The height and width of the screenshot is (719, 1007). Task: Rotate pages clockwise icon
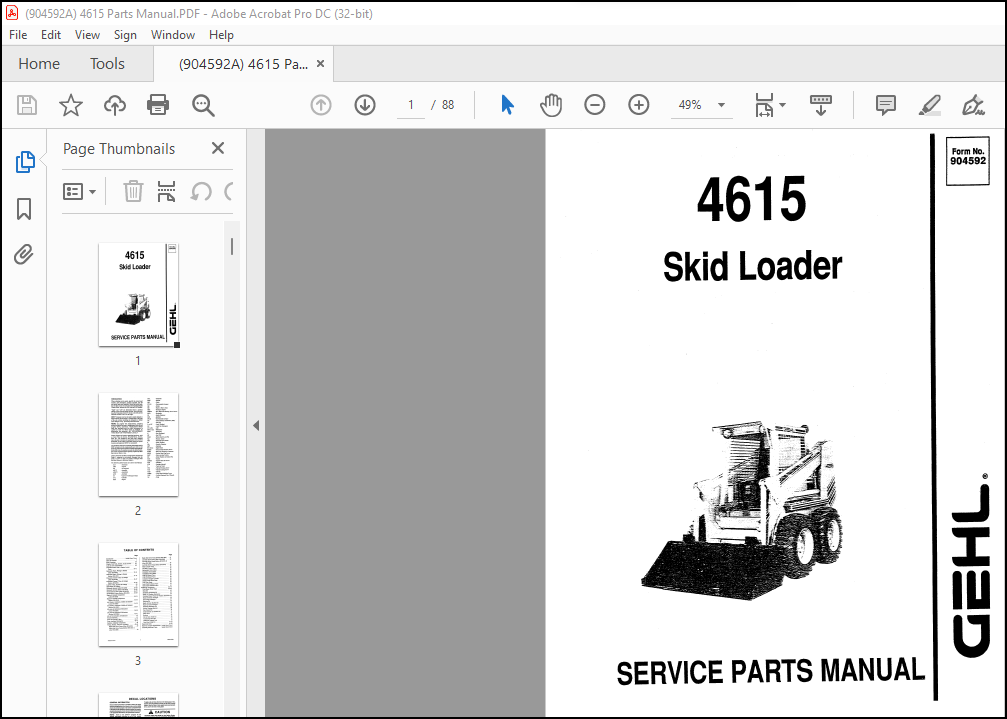pyautogui.click(x=229, y=191)
